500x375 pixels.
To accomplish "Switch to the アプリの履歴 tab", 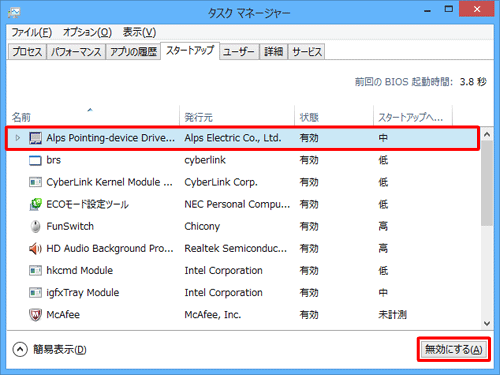I will (x=133, y=52).
